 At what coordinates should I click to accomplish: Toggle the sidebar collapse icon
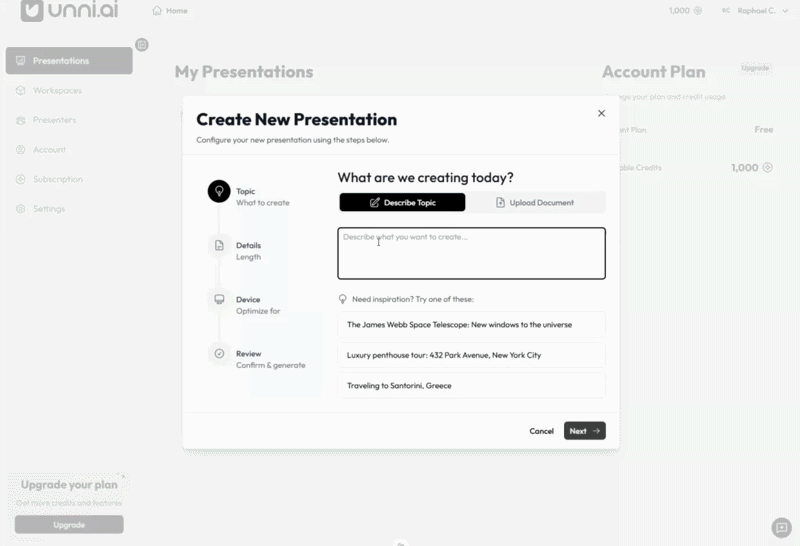tap(142, 45)
